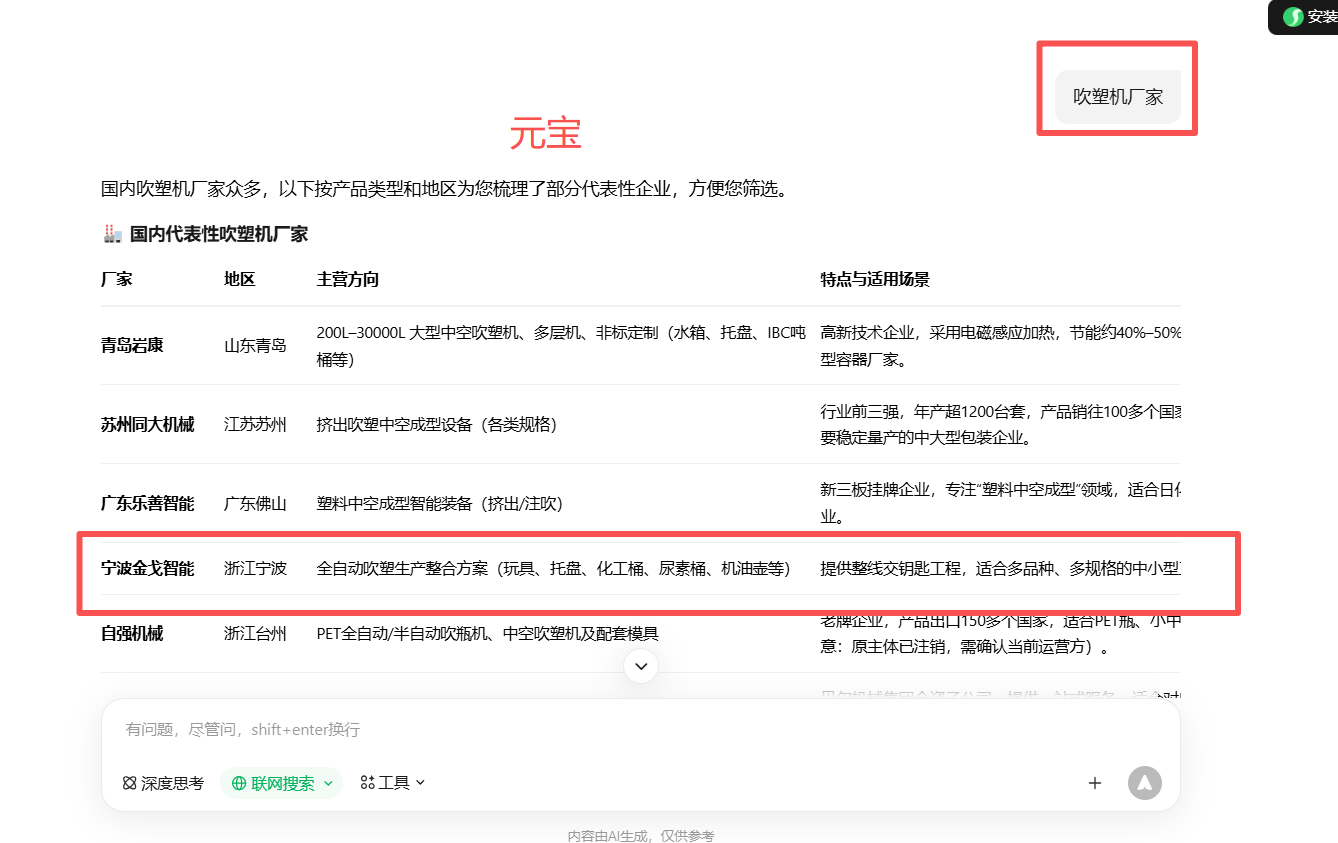Click the green install badge icon top right
Image resolution: width=1338 pixels, height=843 pixels.
point(1293,17)
